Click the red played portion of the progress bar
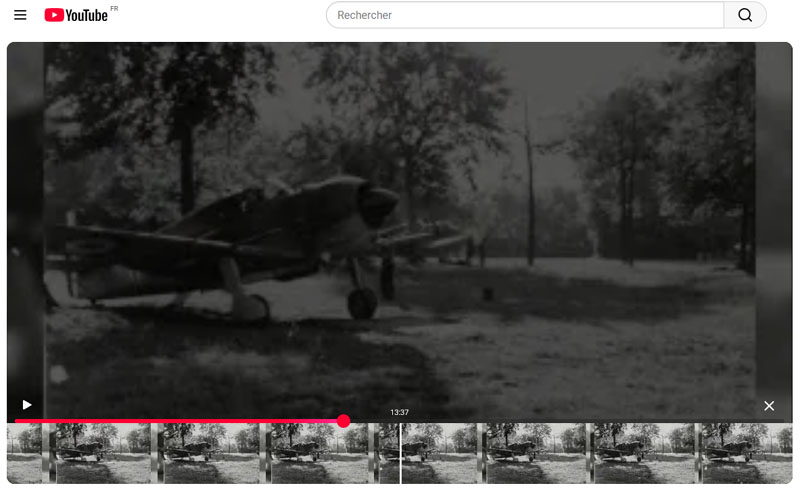This screenshot has height=490, width=800. click(180, 421)
